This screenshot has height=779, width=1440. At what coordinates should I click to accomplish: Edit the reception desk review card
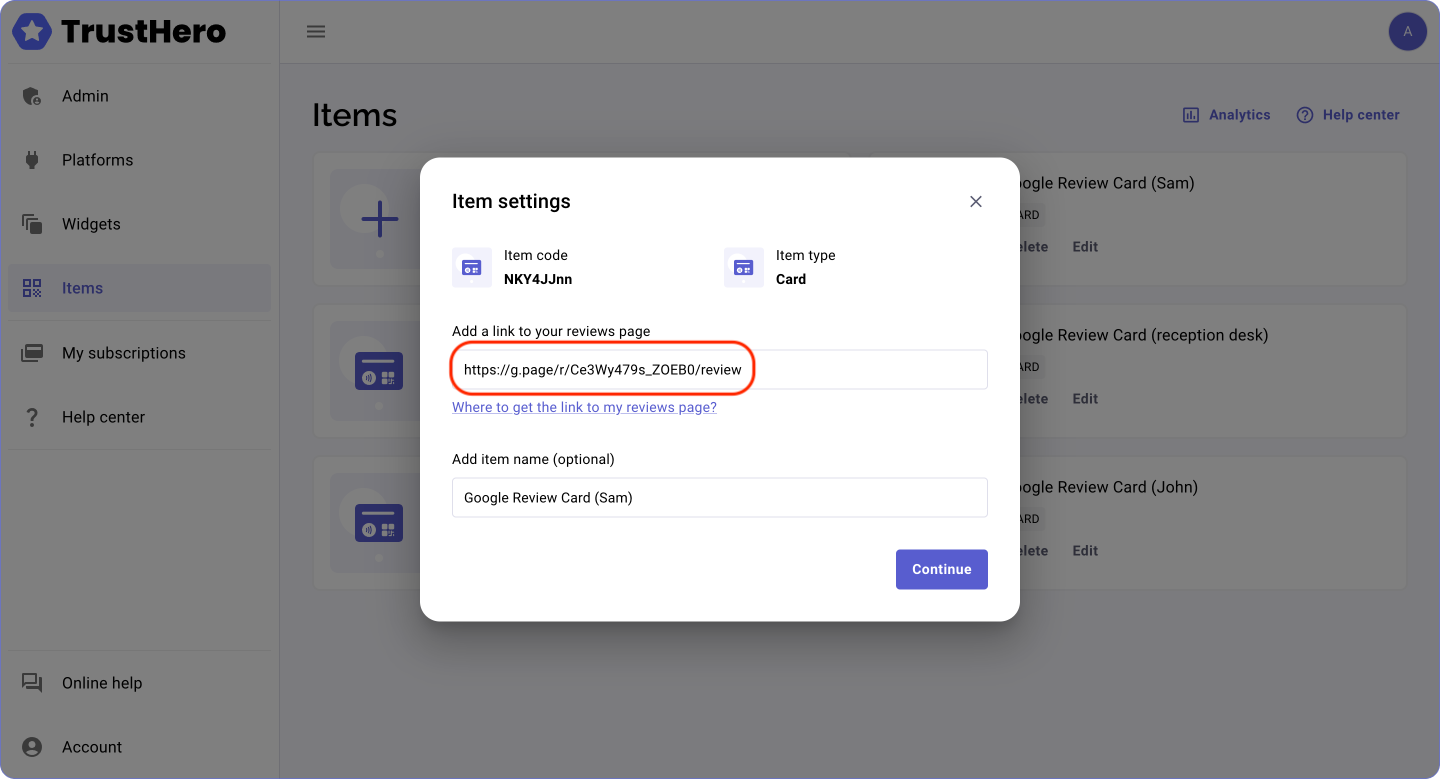point(1085,398)
